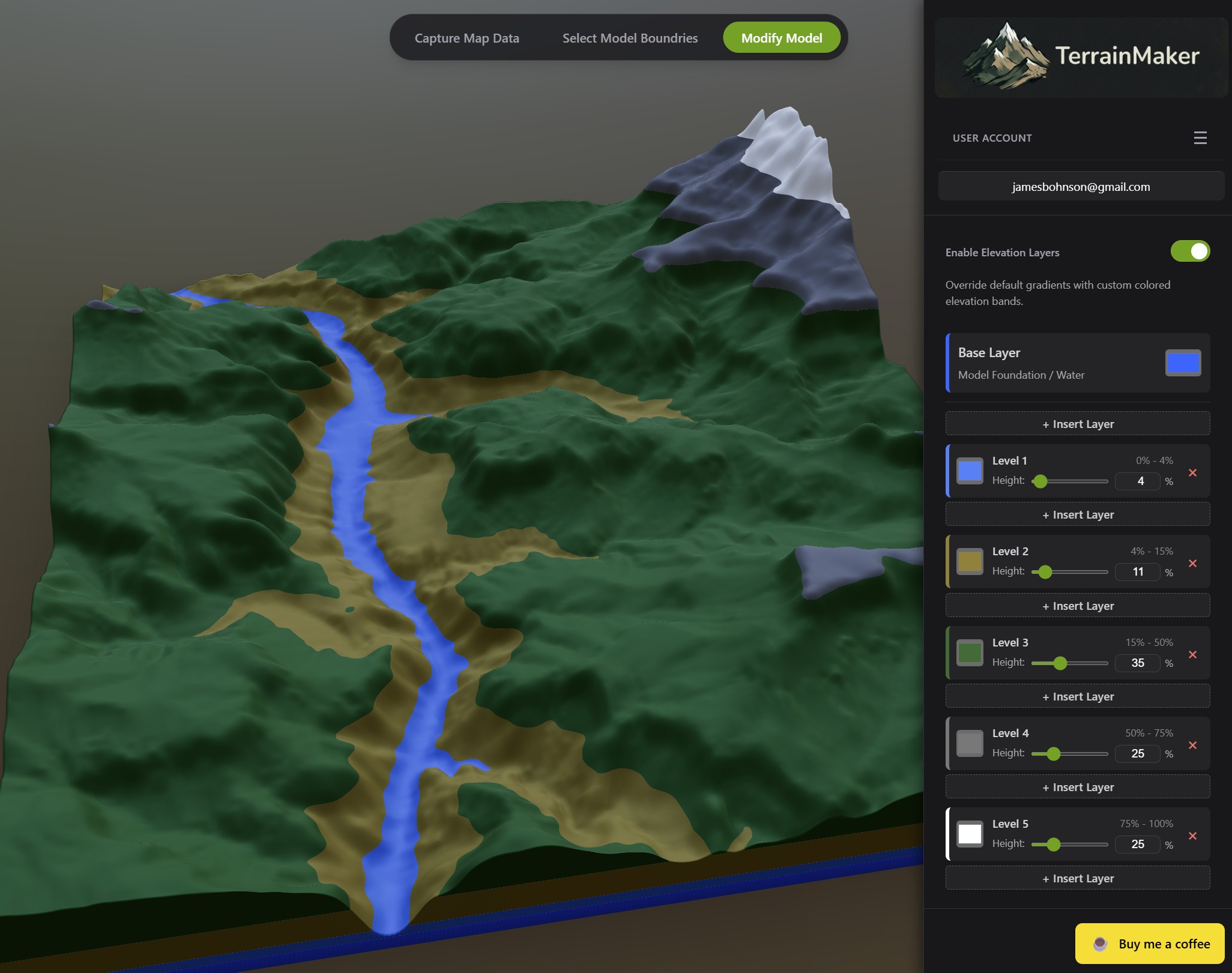
Task: Insert Layer between Level 1 and Level 2
Action: [1078, 514]
